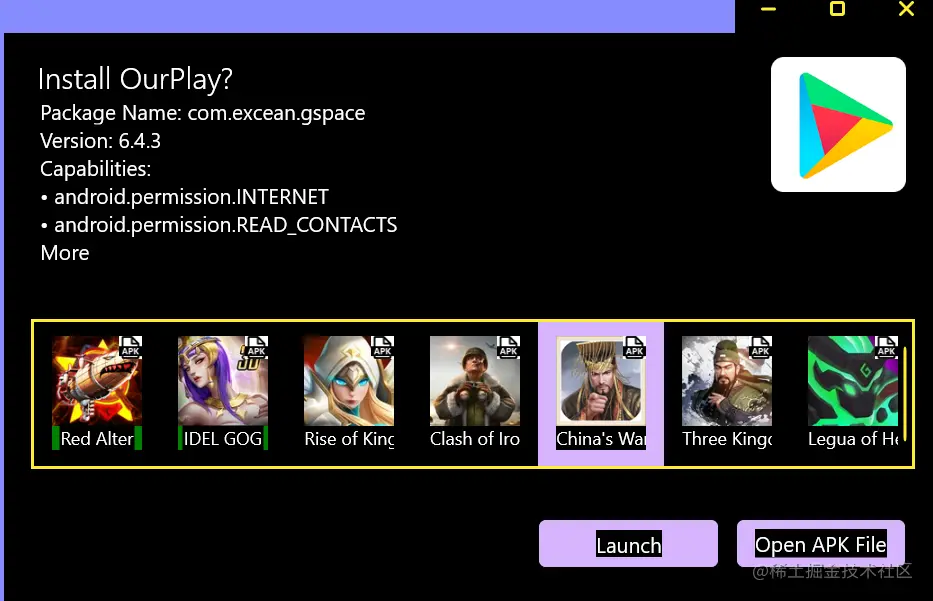Click the Red Alter name label
This screenshot has width=933, height=601.
97,439
